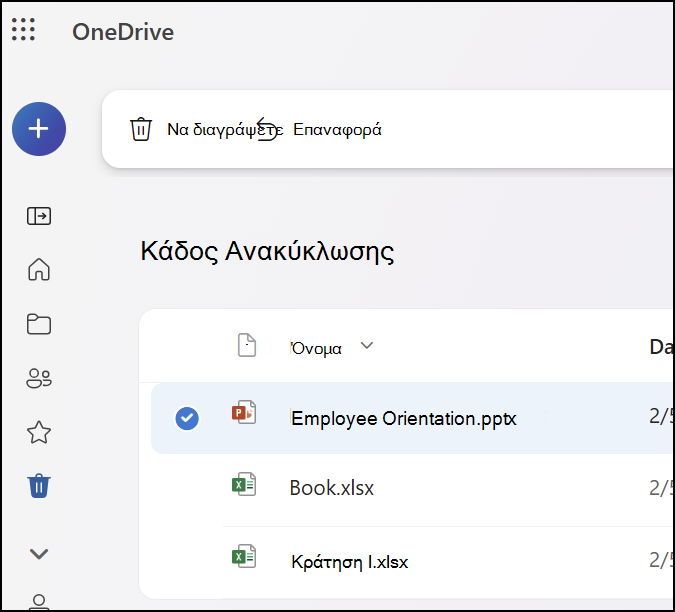675x612 pixels.
Task: Go to Home in the sidebar
Action: click(39, 269)
